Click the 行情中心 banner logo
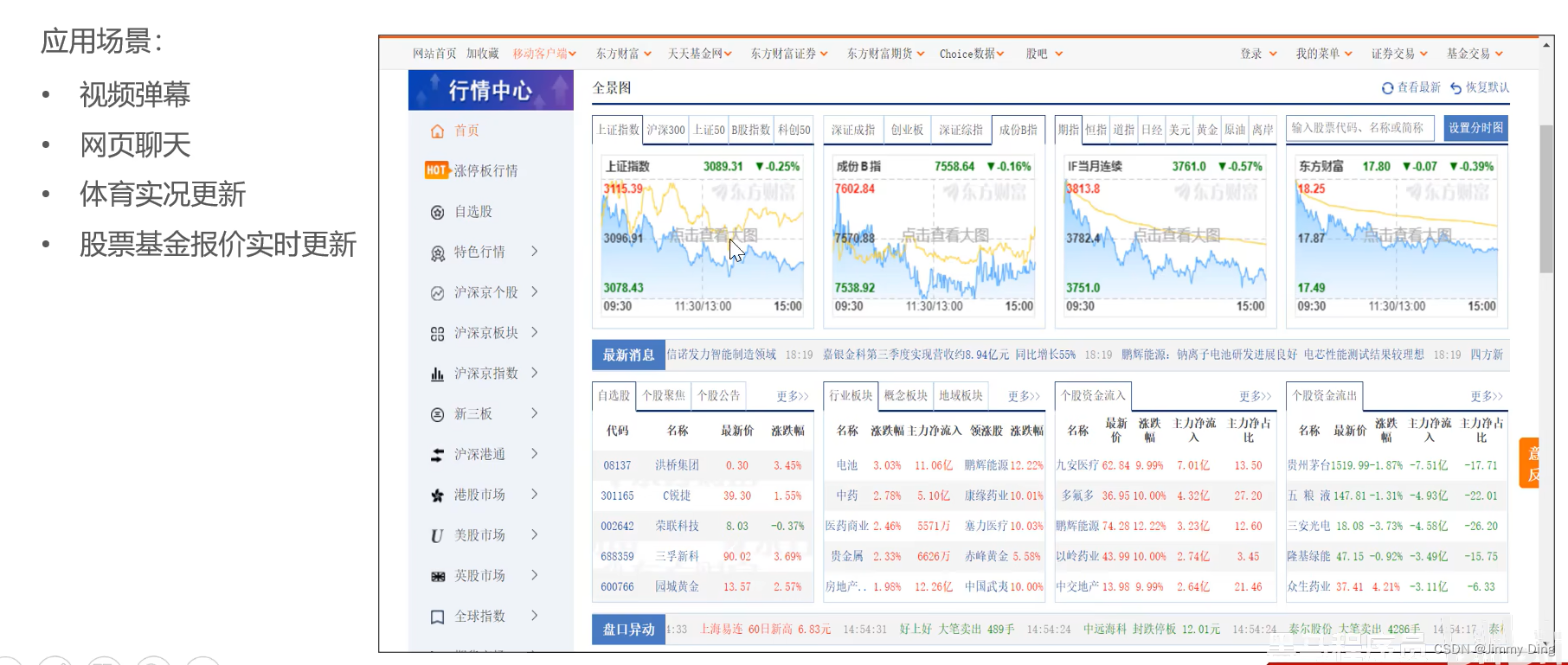1568x665 pixels. point(491,90)
